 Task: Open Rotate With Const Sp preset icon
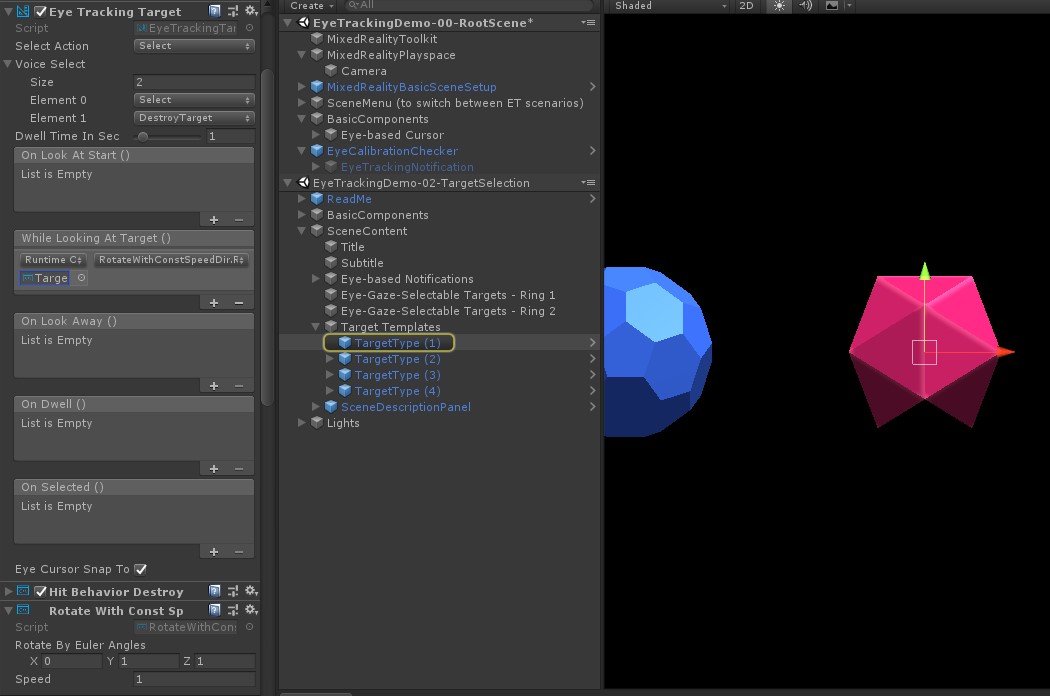(x=233, y=610)
